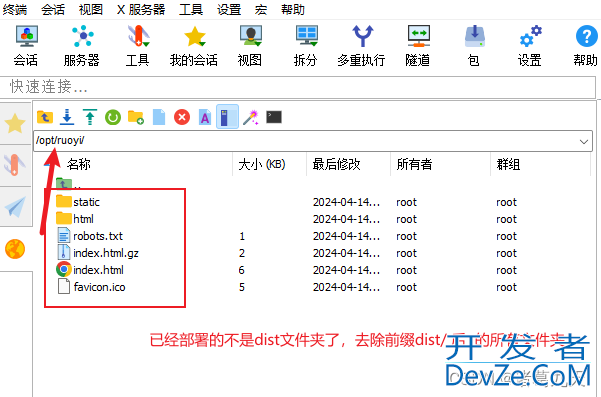Click the upload to current folder icon
The height and width of the screenshot is (397, 601).
pos(90,117)
